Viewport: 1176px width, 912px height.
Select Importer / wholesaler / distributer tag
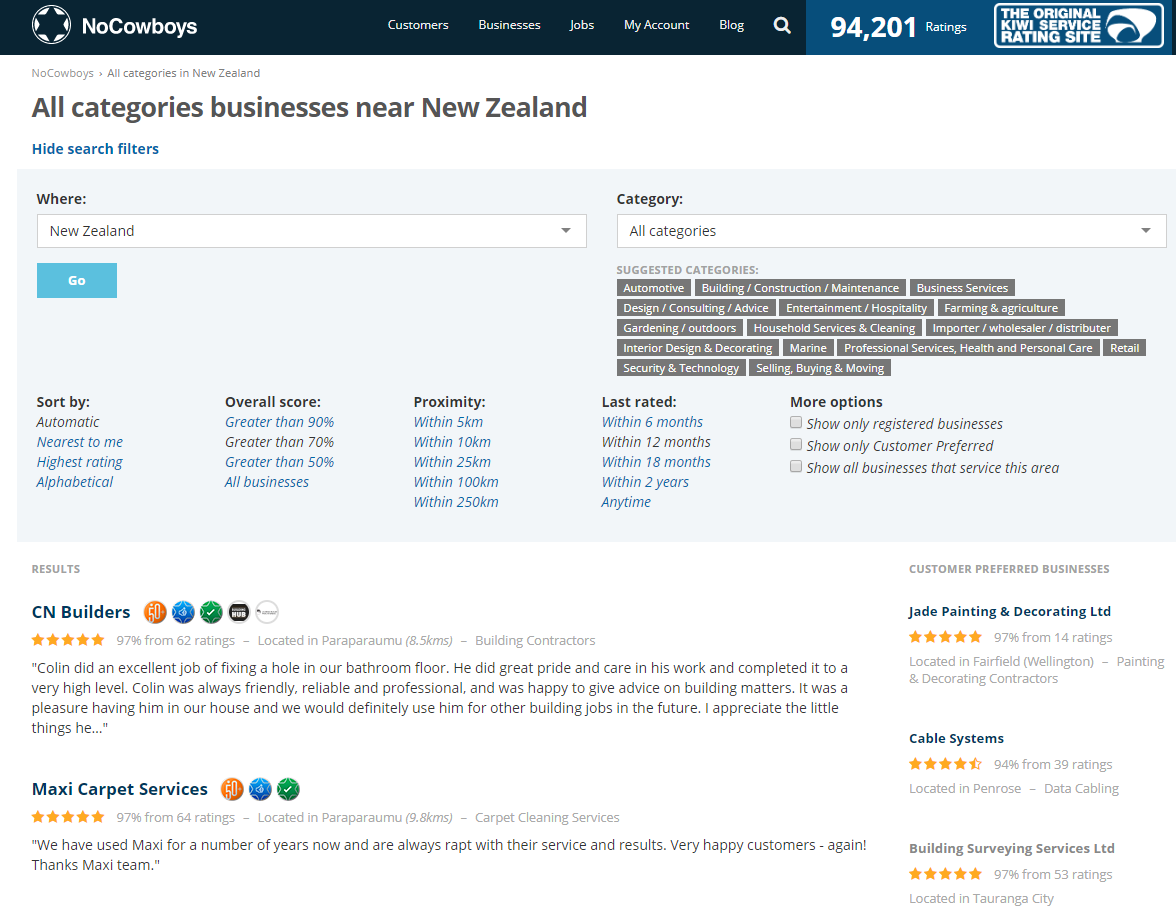(x=1021, y=328)
